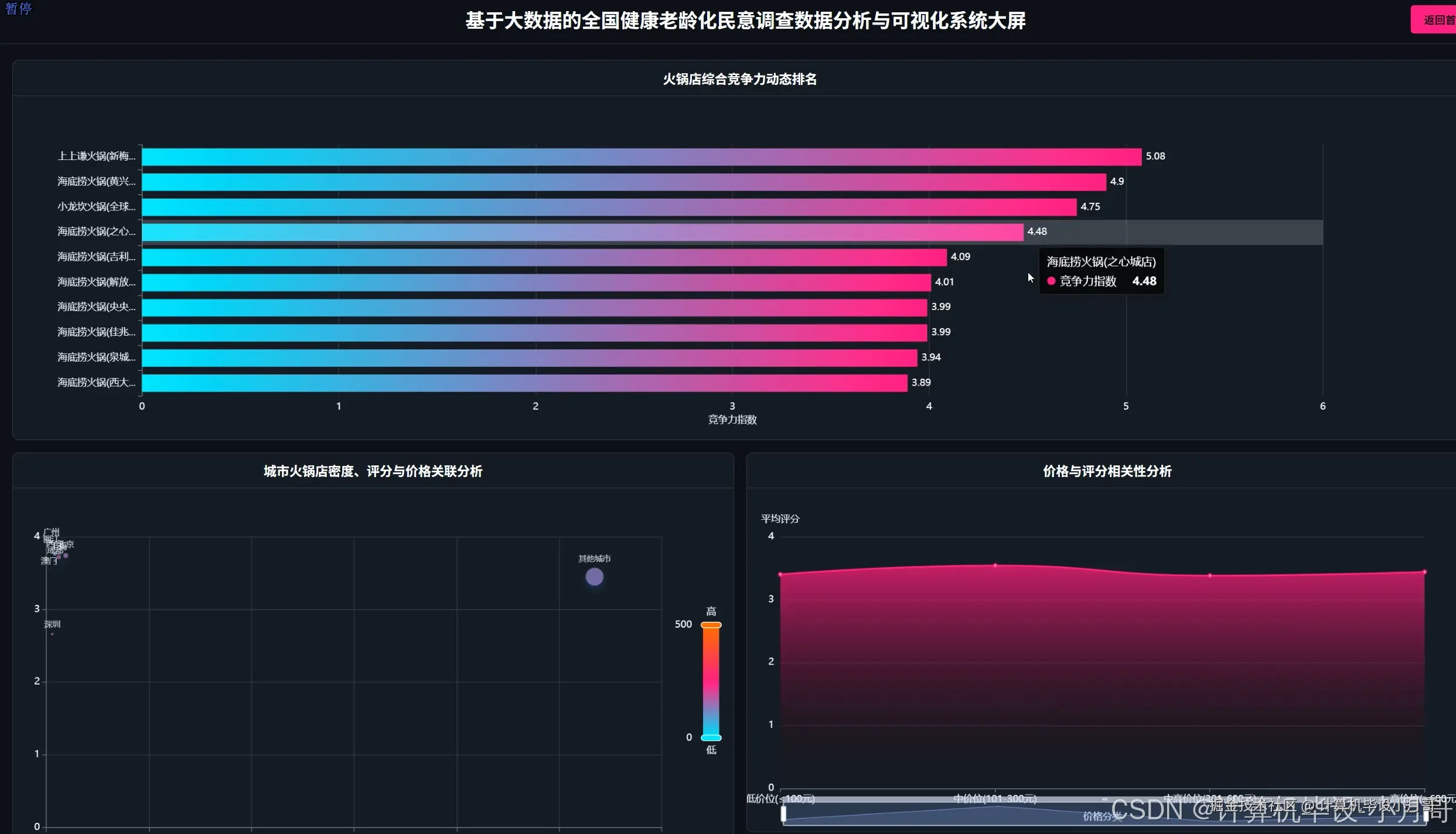Click the 价格分类 data zoom track center
Image resolution: width=1456 pixels, height=834 pixels.
(x=1104, y=815)
